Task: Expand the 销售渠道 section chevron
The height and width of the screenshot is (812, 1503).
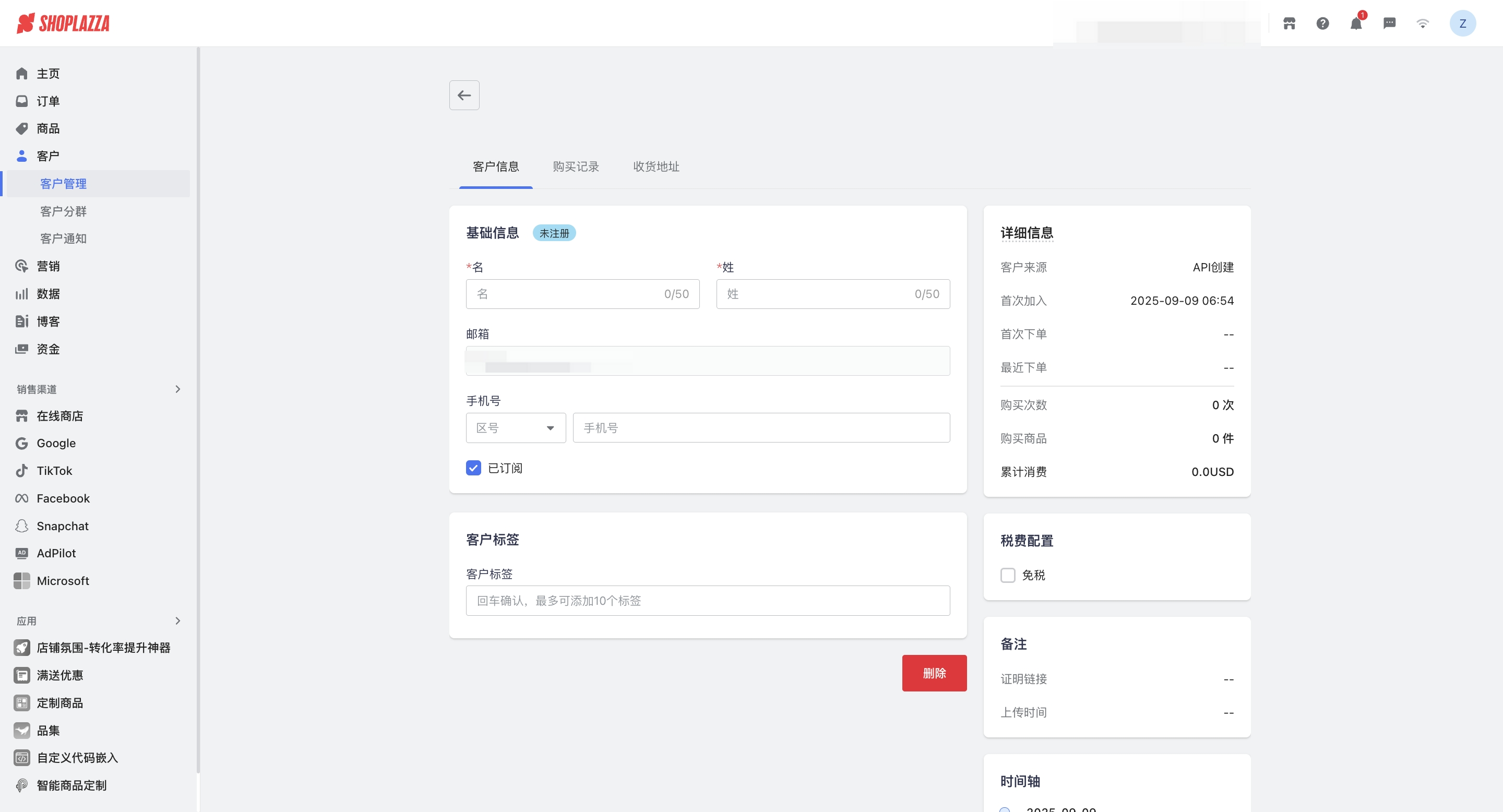Action: pyautogui.click(x=178, y=389)
